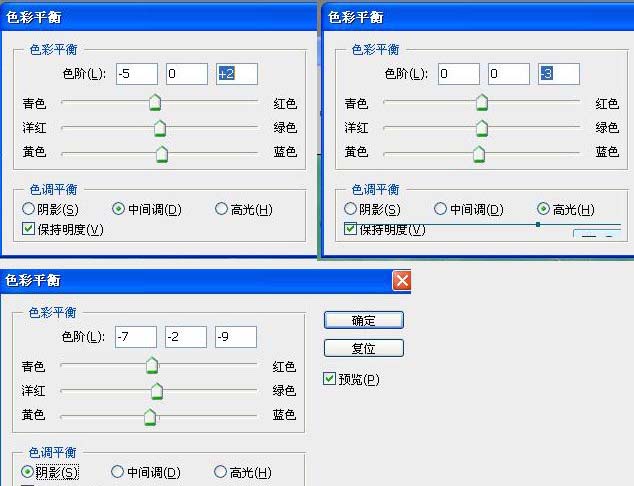
Task: Click 绿色 label in highlights dialog
Action: [607, 128]
